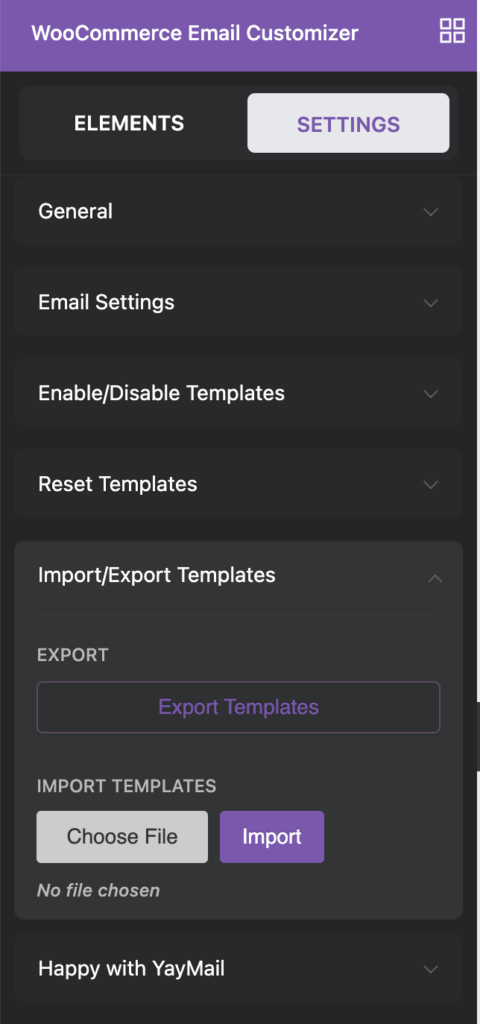Open the General settings panel title
The height and width of the screenshot is (1024, 480).
tap(75, 212)
